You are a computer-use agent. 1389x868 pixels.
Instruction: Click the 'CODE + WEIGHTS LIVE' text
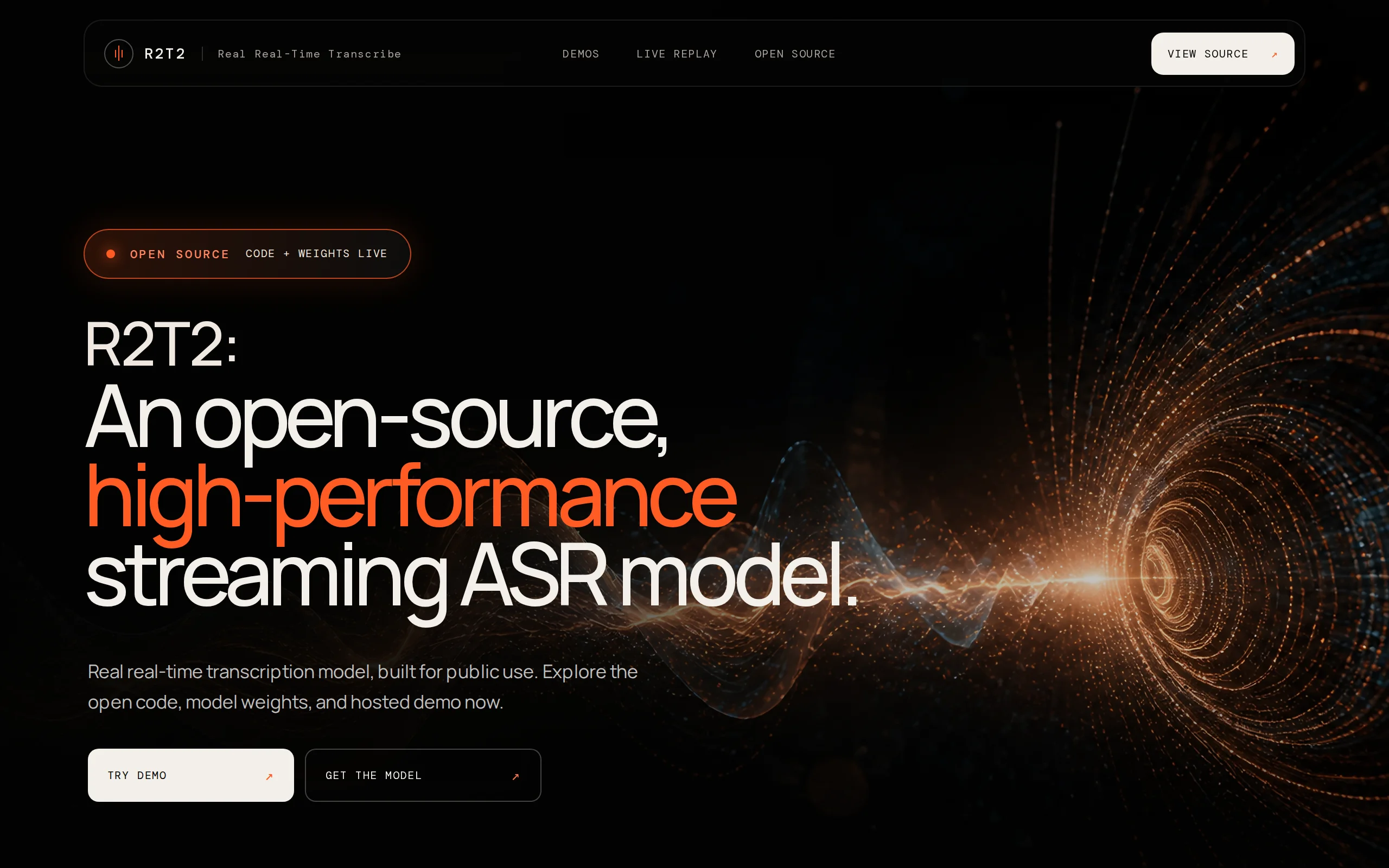[x=316, y=254]
